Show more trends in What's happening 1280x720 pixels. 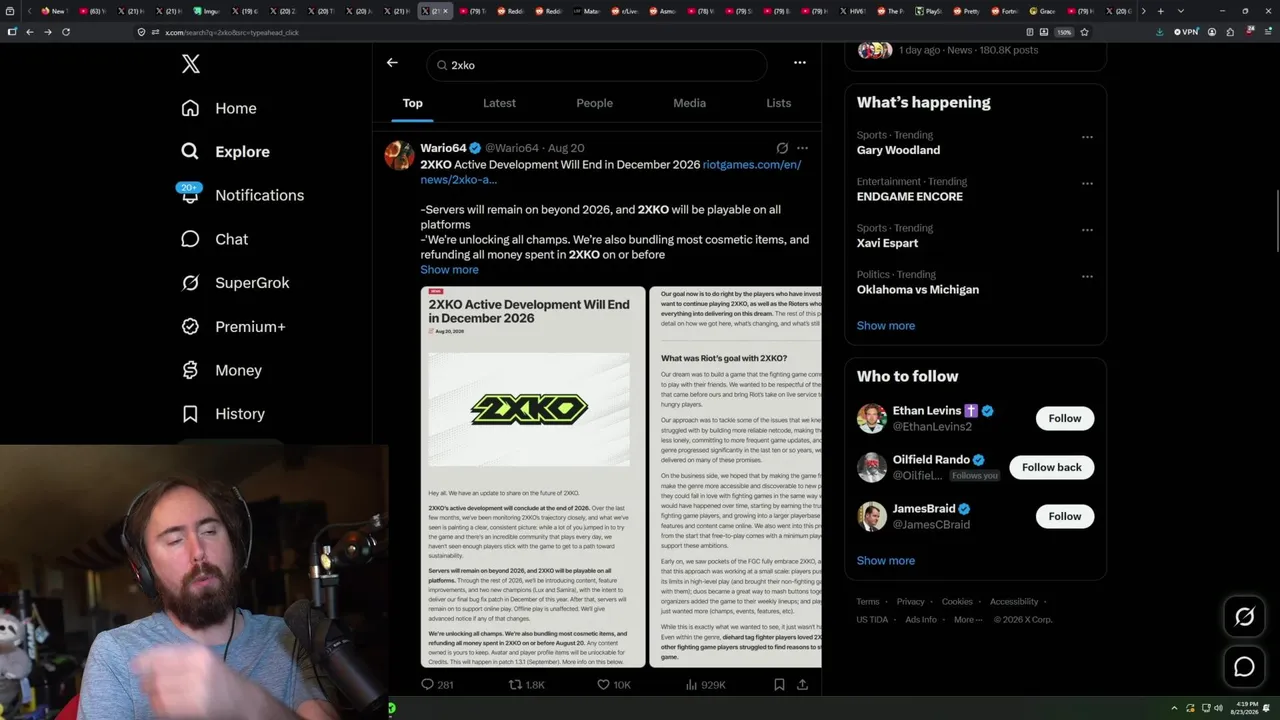[x=885, y=326]
